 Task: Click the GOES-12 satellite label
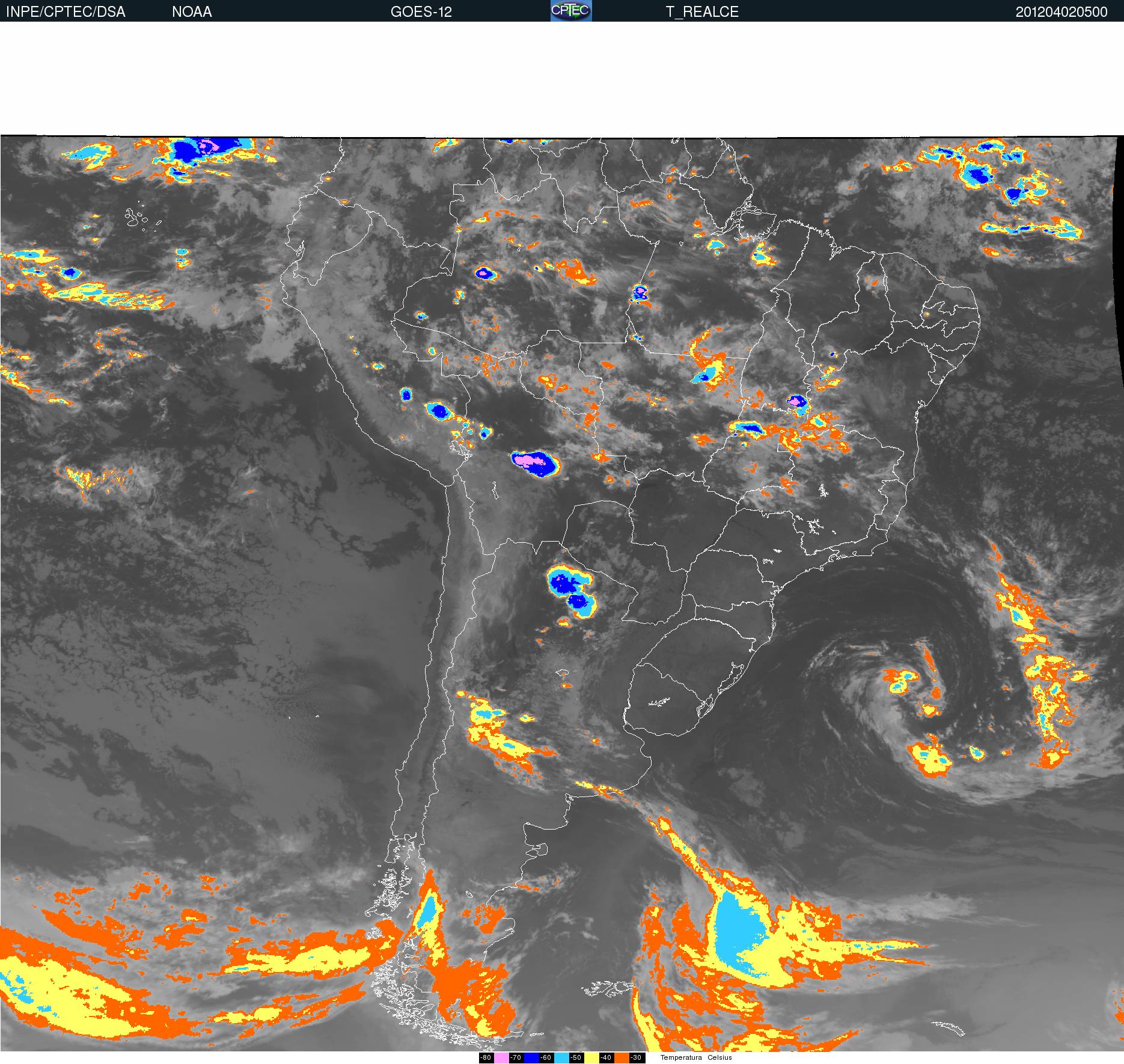point(421,12)
